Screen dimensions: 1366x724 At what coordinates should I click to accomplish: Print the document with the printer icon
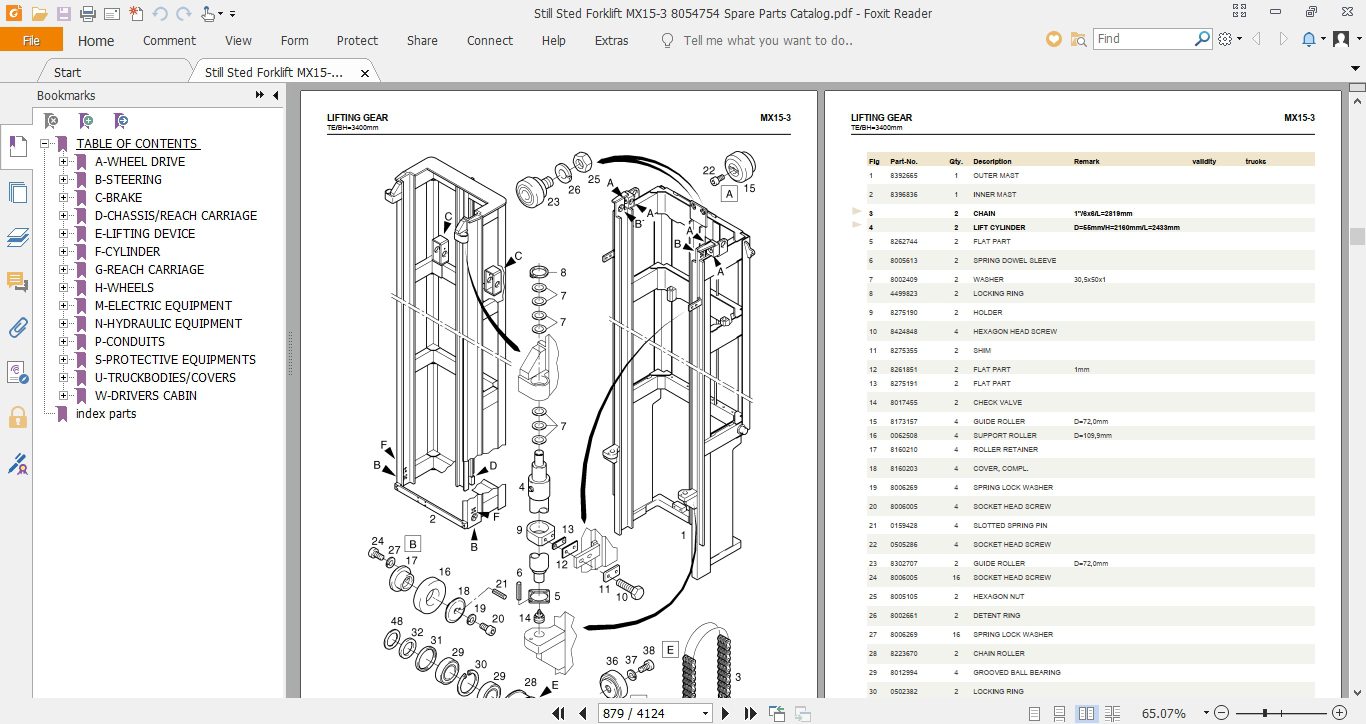(87, 14)
